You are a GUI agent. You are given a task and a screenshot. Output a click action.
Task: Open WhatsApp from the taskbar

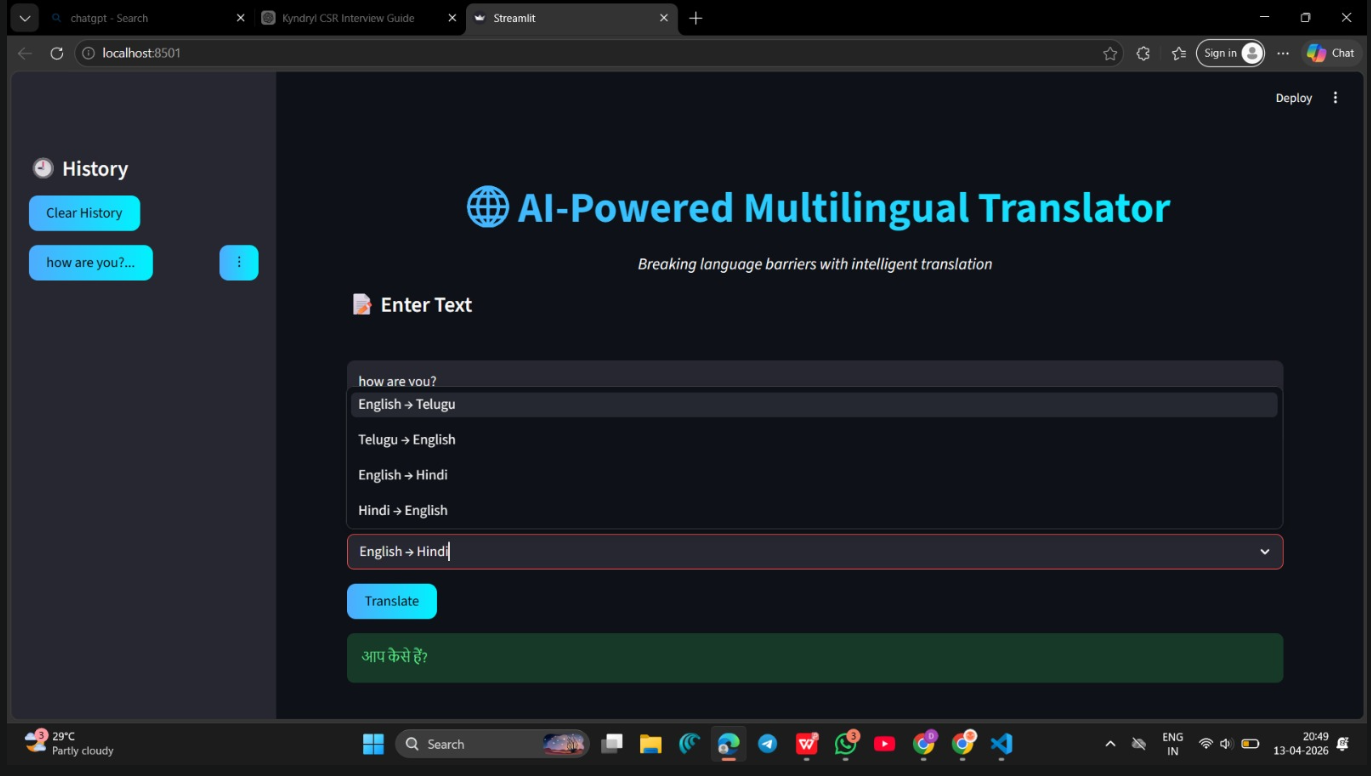pyautogui.click(x=846, y=744)
